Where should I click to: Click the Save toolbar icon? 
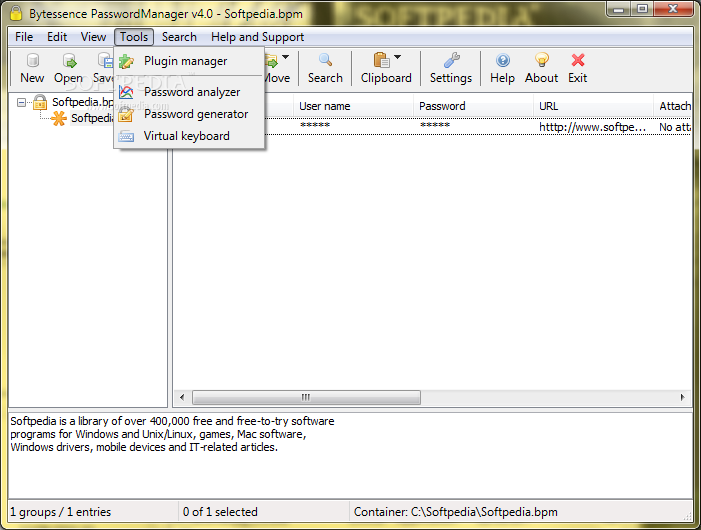[106, 60]
